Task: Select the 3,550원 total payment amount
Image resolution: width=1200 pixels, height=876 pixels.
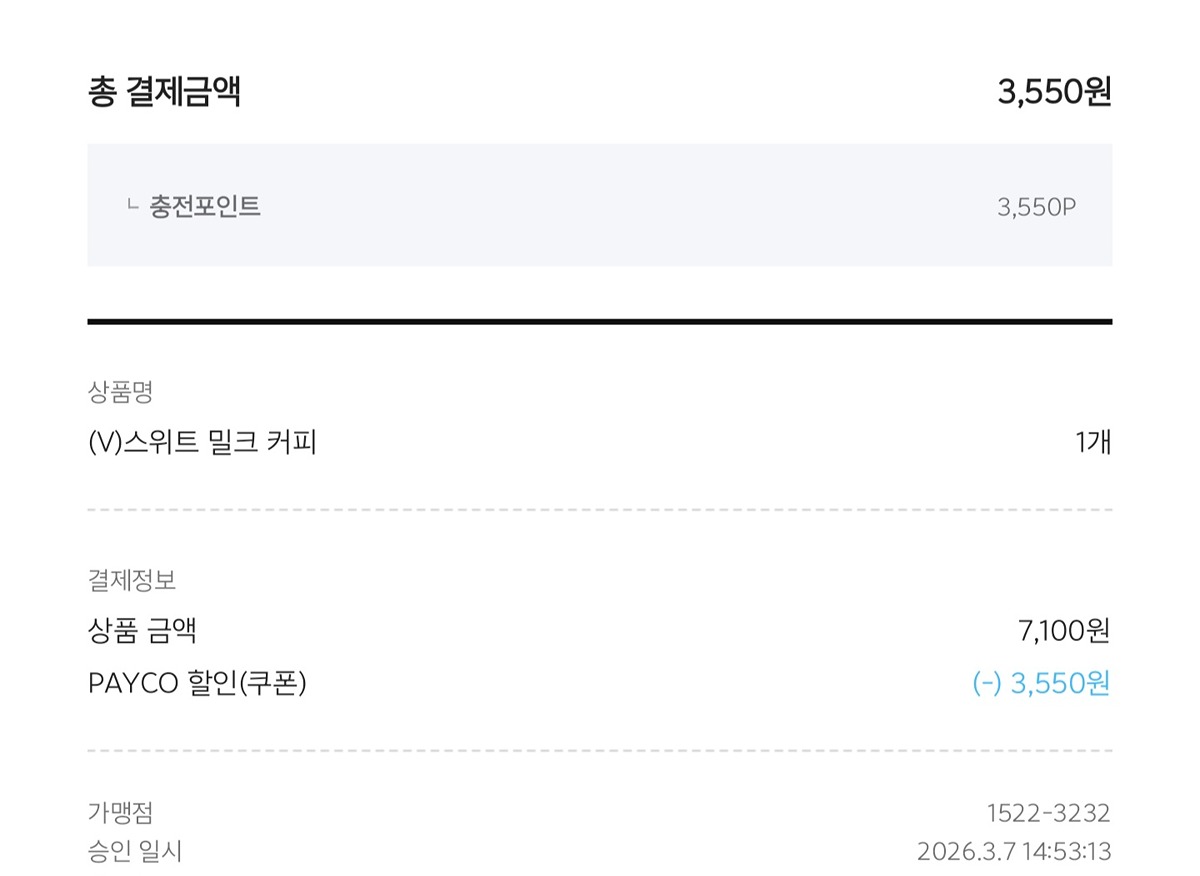Action: coord(1054,93)
